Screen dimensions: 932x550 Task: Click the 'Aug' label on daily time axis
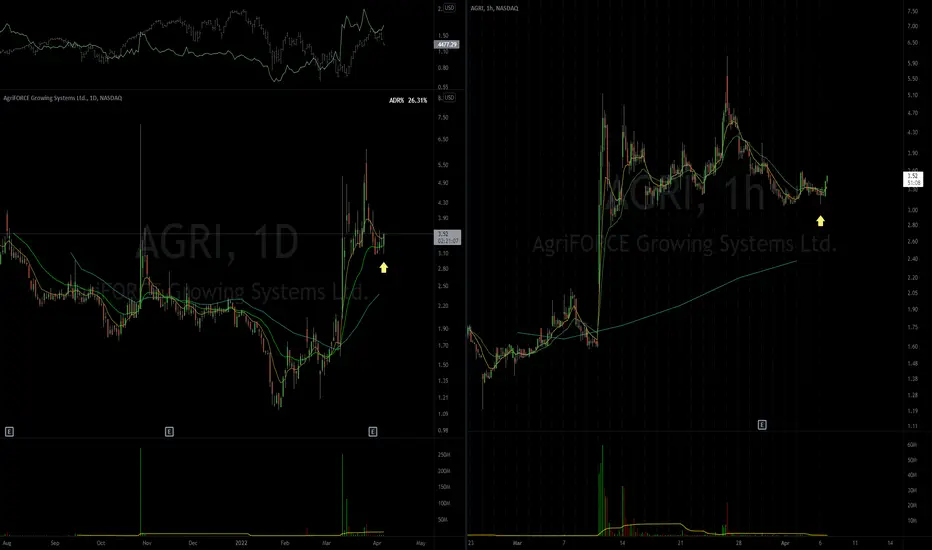pyautogui.click(x=7, y=543)
